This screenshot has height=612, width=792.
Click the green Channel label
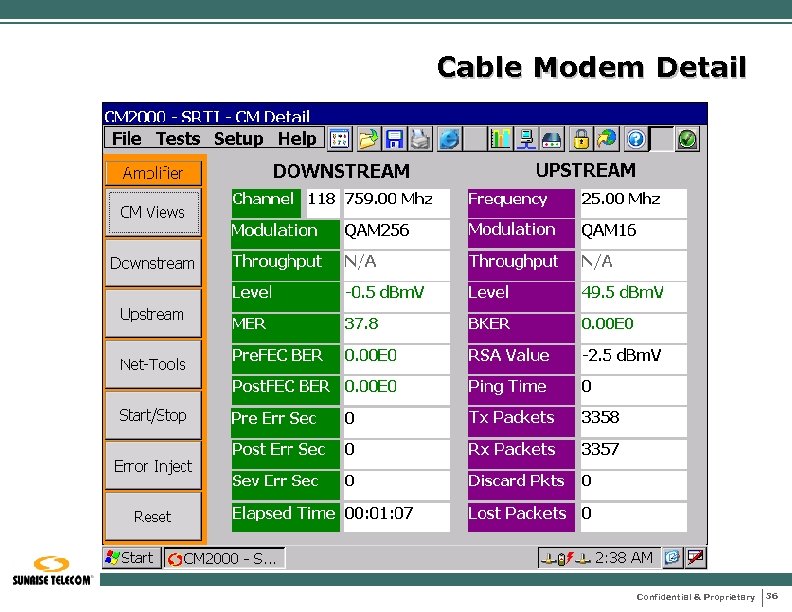coord(266,203)
